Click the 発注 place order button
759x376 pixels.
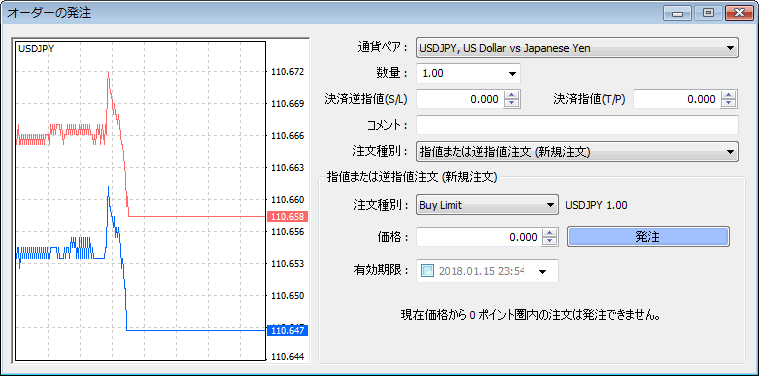pos(648,237)
